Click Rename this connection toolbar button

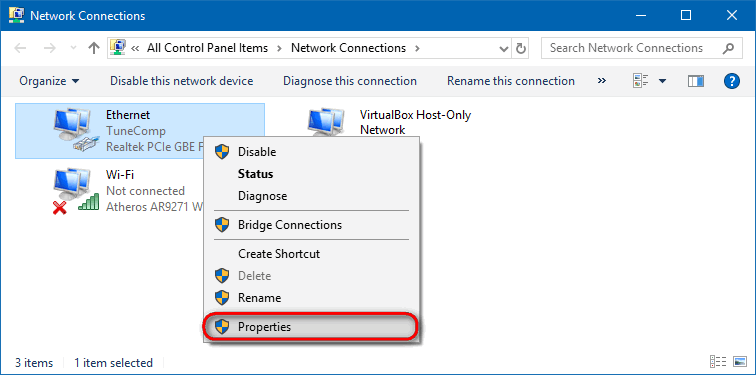[511, 81]
